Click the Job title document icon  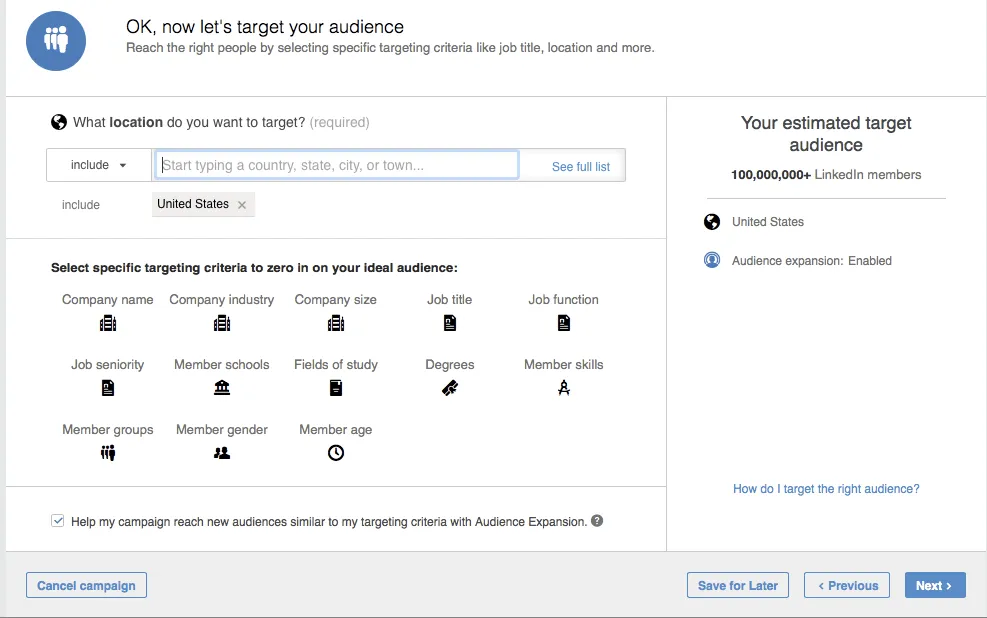(449, 323)
